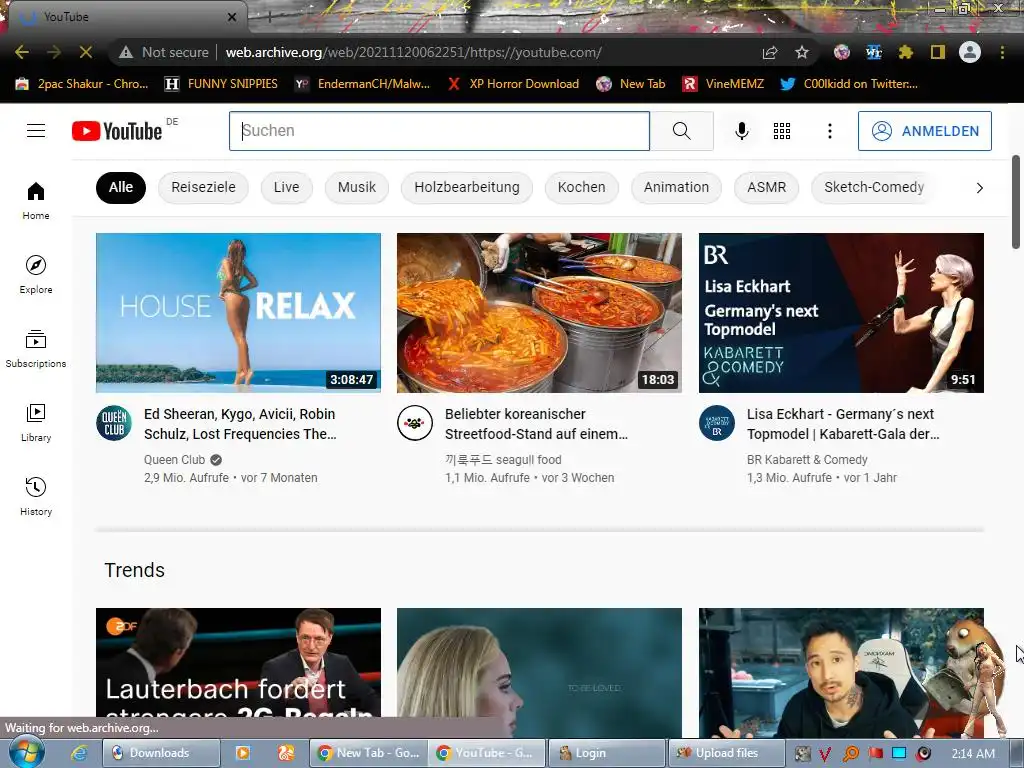Open Lisa Eckhart - Germany's next Topmodel title
This screenshot has height=768, width=1024.
tap(843, 424)
